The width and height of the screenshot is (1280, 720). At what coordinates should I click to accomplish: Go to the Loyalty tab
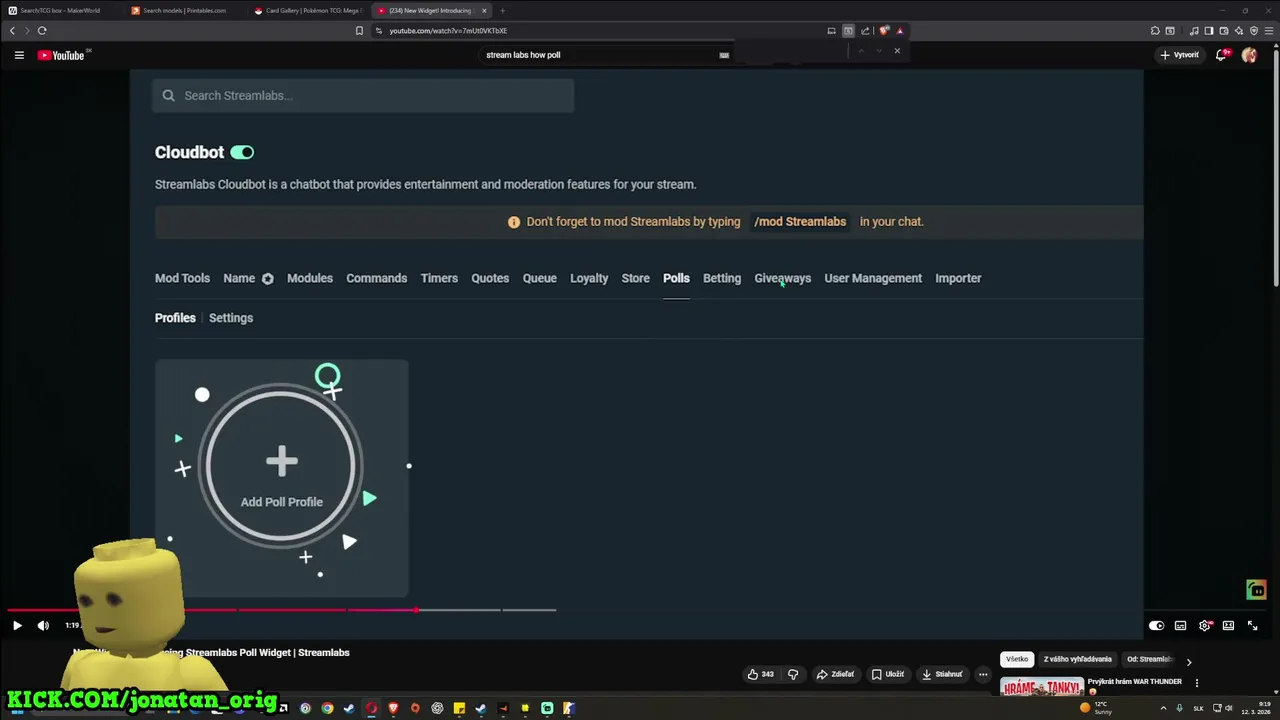[589, 278]
